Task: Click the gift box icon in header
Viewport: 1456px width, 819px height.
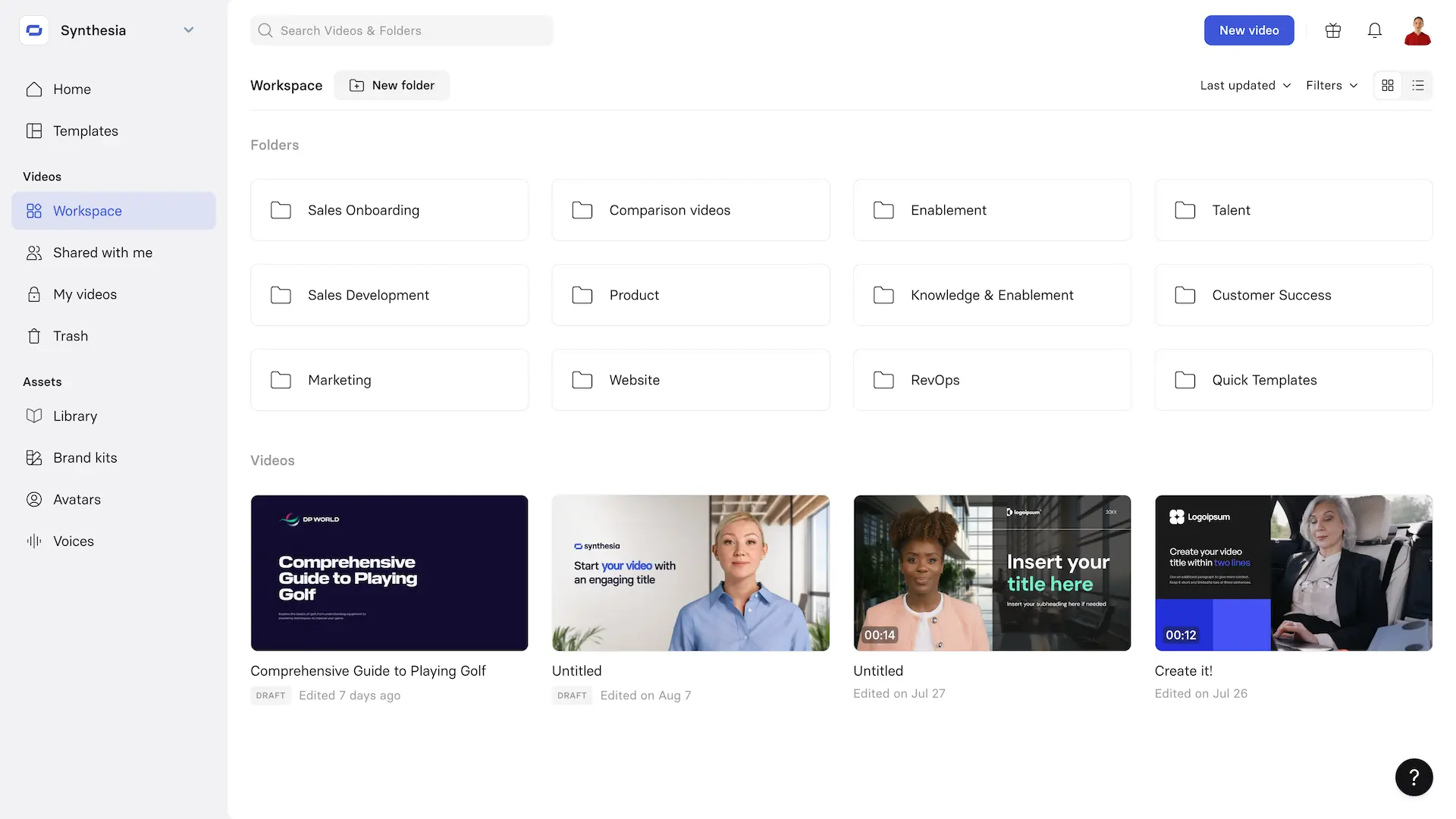Action: pyautogui.click(x=1333, y=30)
